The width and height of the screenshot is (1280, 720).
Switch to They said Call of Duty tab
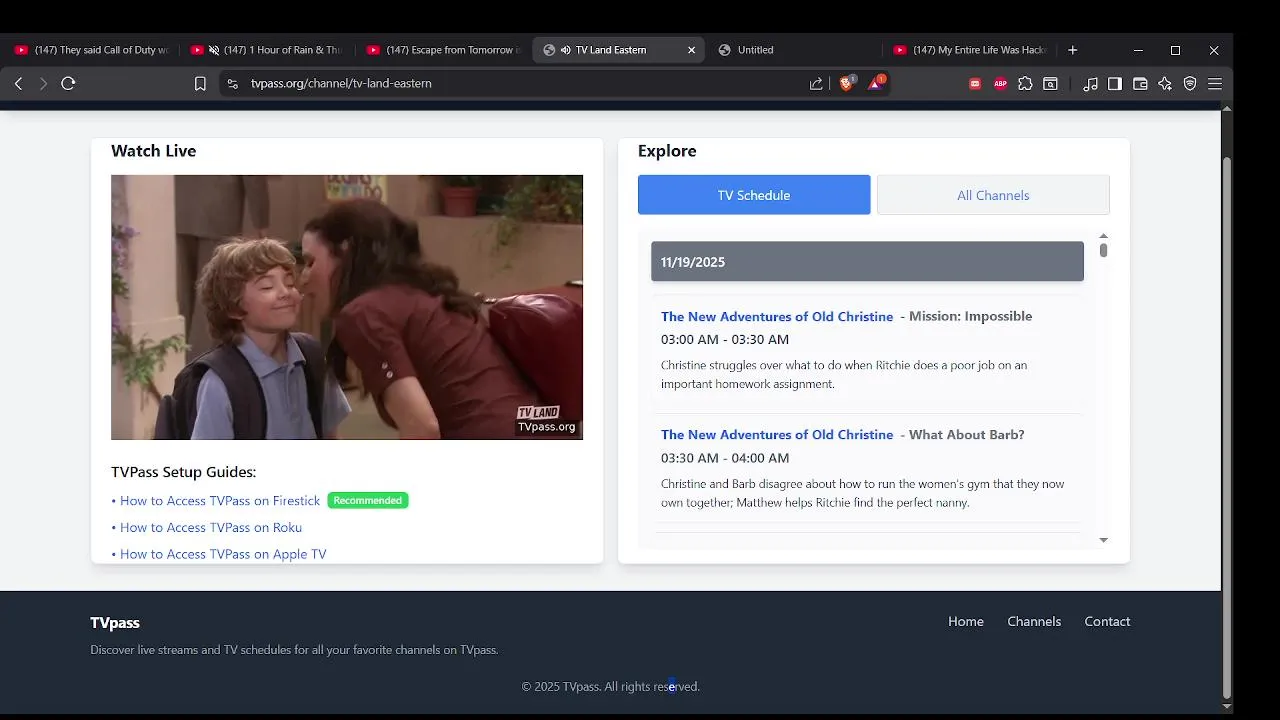pyautogui.click(x=91, y=50)
